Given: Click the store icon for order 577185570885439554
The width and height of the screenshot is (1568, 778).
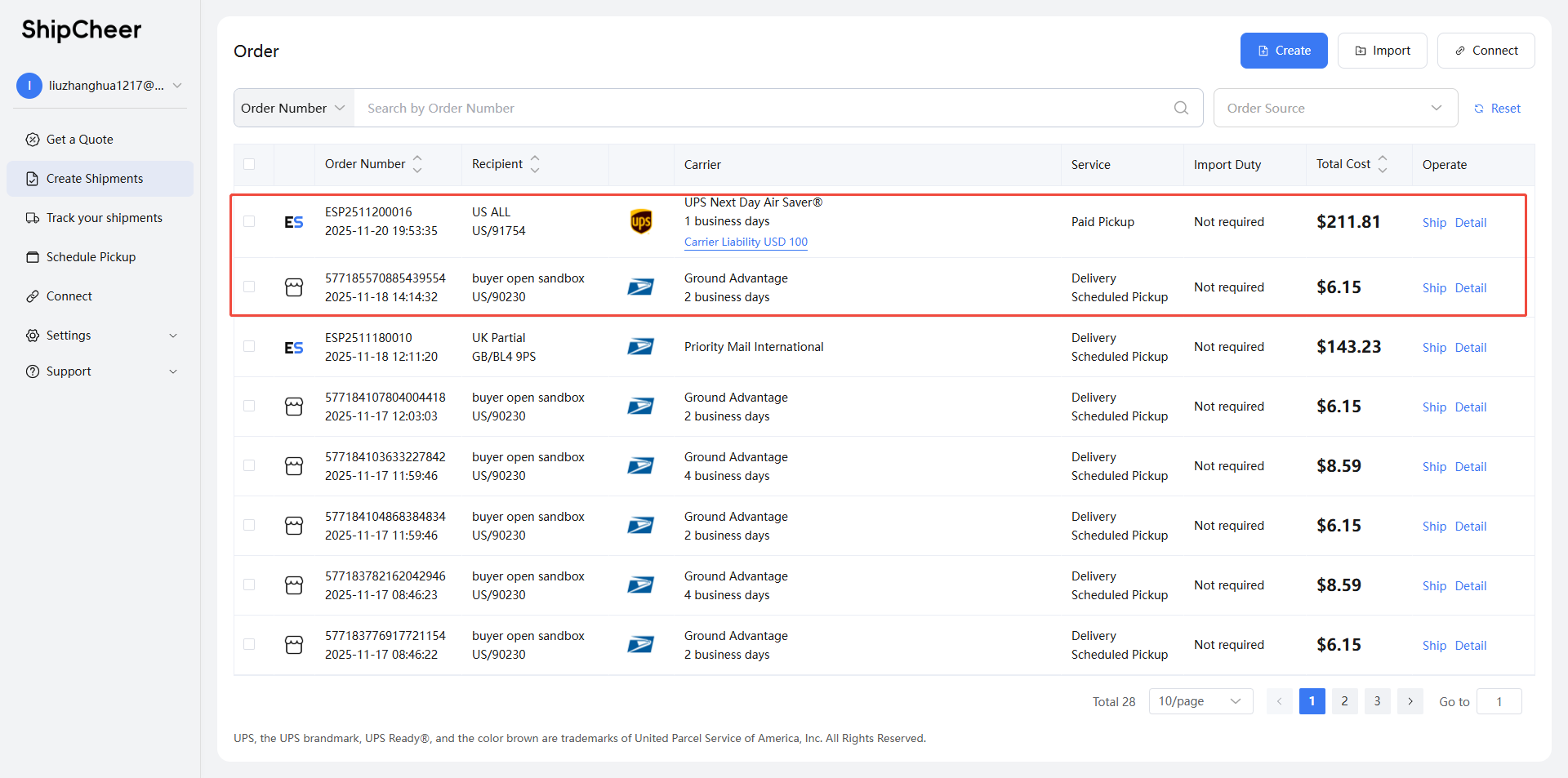Looking at the screenshot, I should [294, 287].
